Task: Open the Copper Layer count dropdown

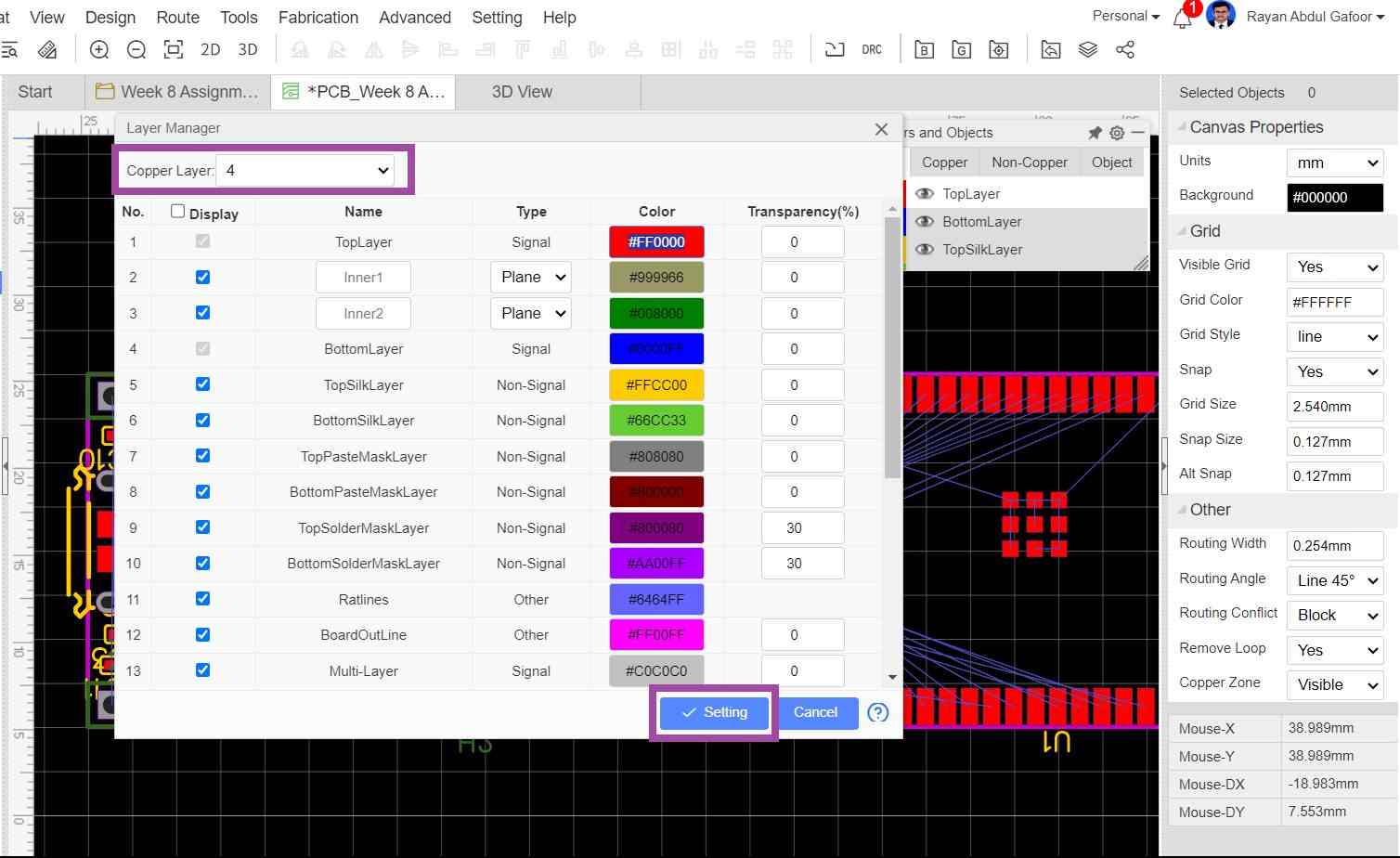Action: point(305,171)
